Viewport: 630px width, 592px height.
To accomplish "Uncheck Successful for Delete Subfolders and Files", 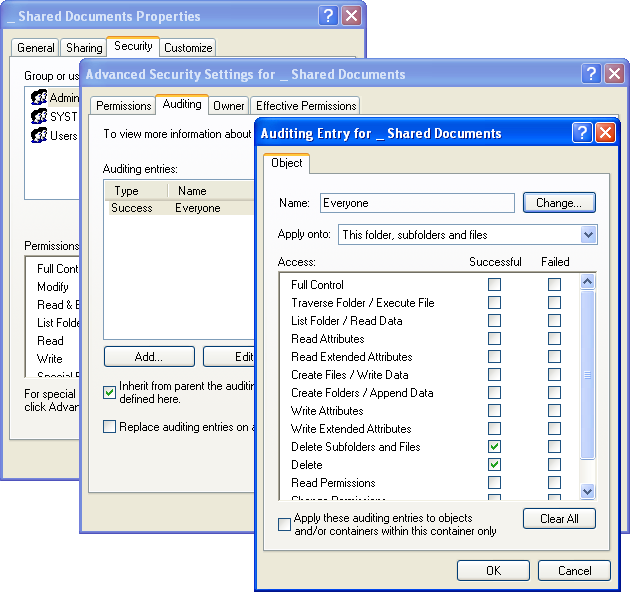I will tap(494, 447).
